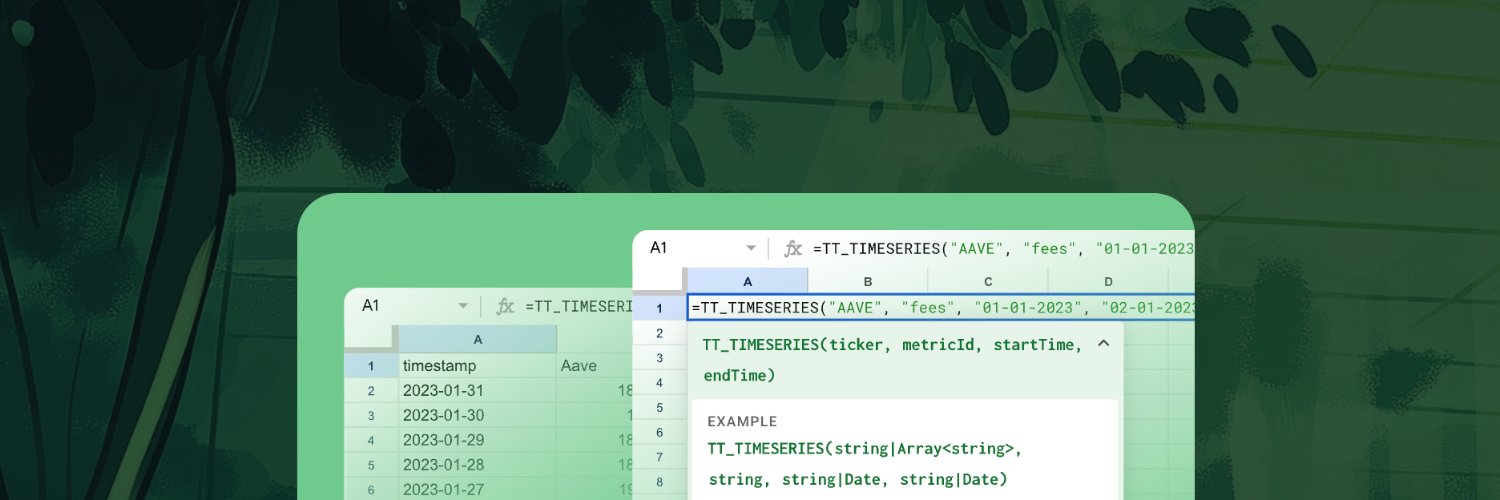Select row 6 header in the front sheet
Screen dimensions: 1500x500
coord(659,433)
